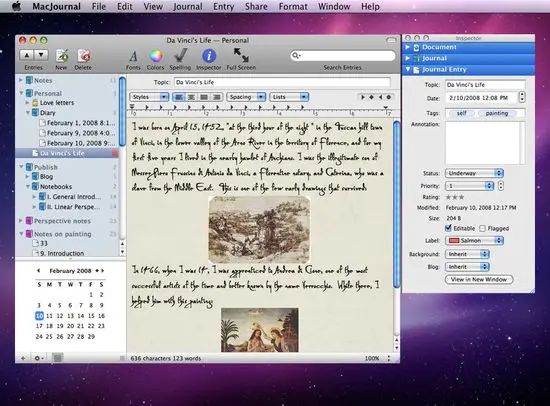Click the New entry toolbar icon
This screenshot has width=550, height=406.
coord(62,56)
